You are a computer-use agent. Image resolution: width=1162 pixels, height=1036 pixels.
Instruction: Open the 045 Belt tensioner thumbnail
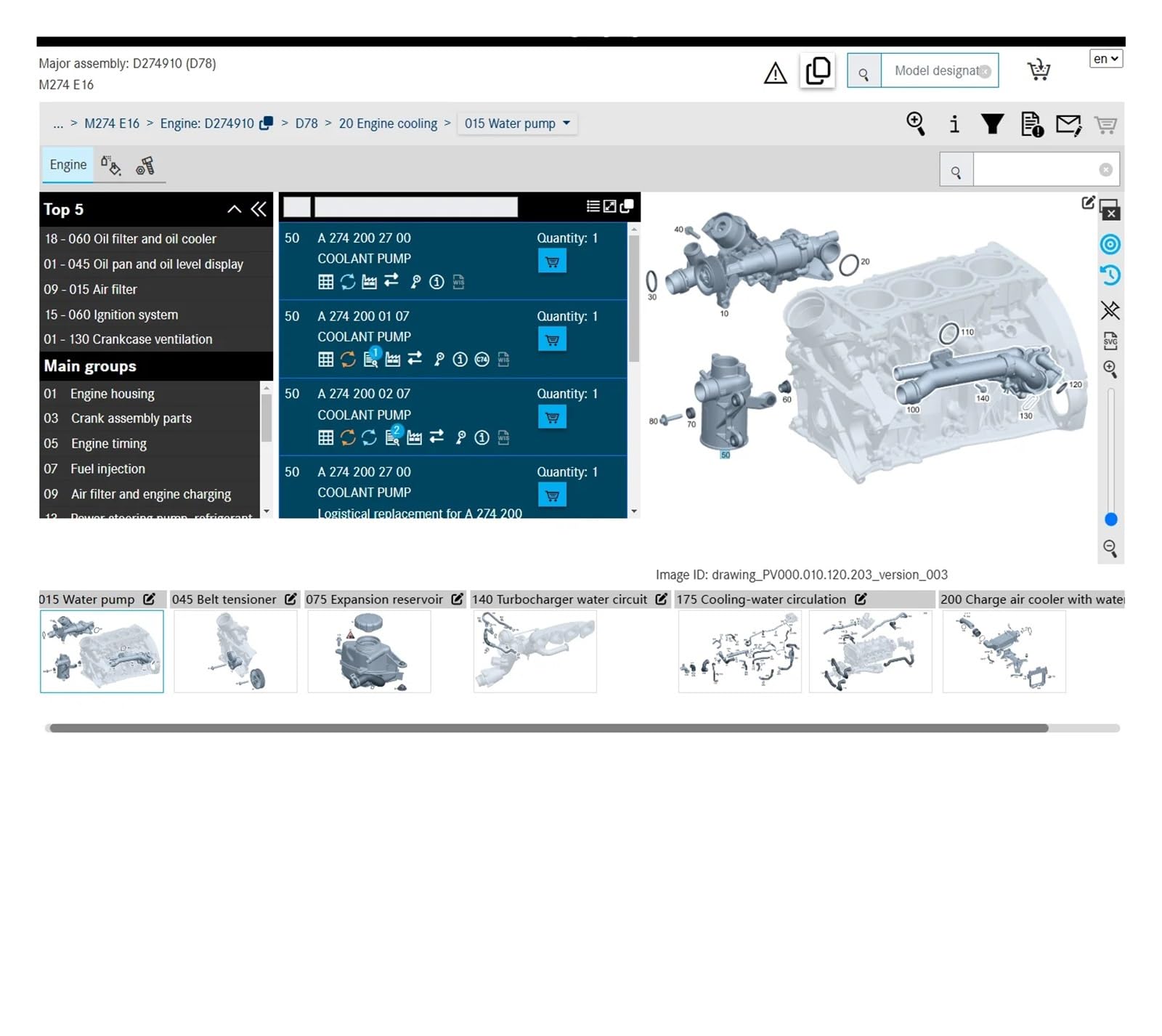(235, 652)
